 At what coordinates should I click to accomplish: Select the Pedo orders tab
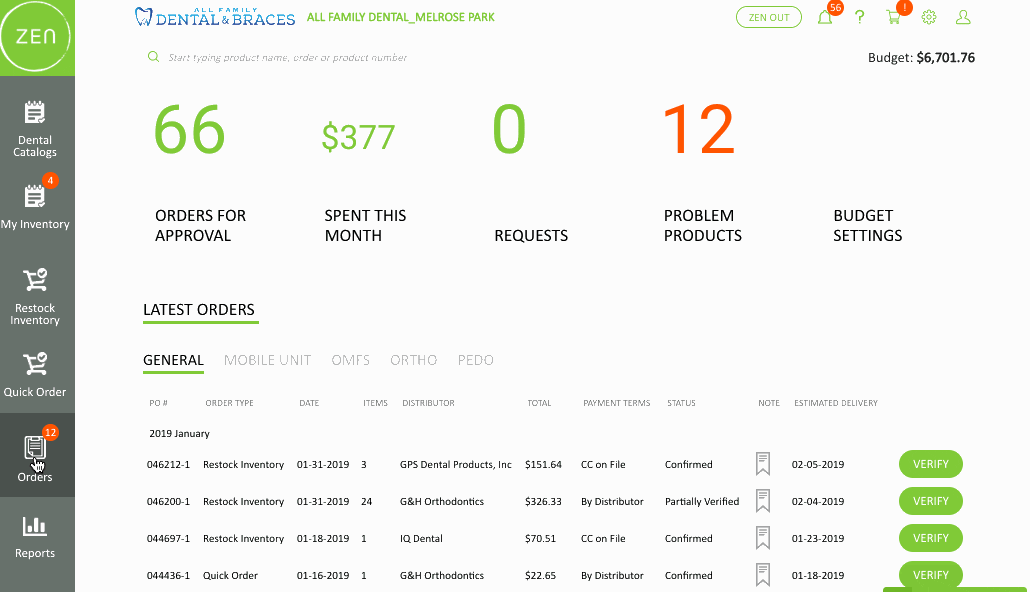click(475, 360)
